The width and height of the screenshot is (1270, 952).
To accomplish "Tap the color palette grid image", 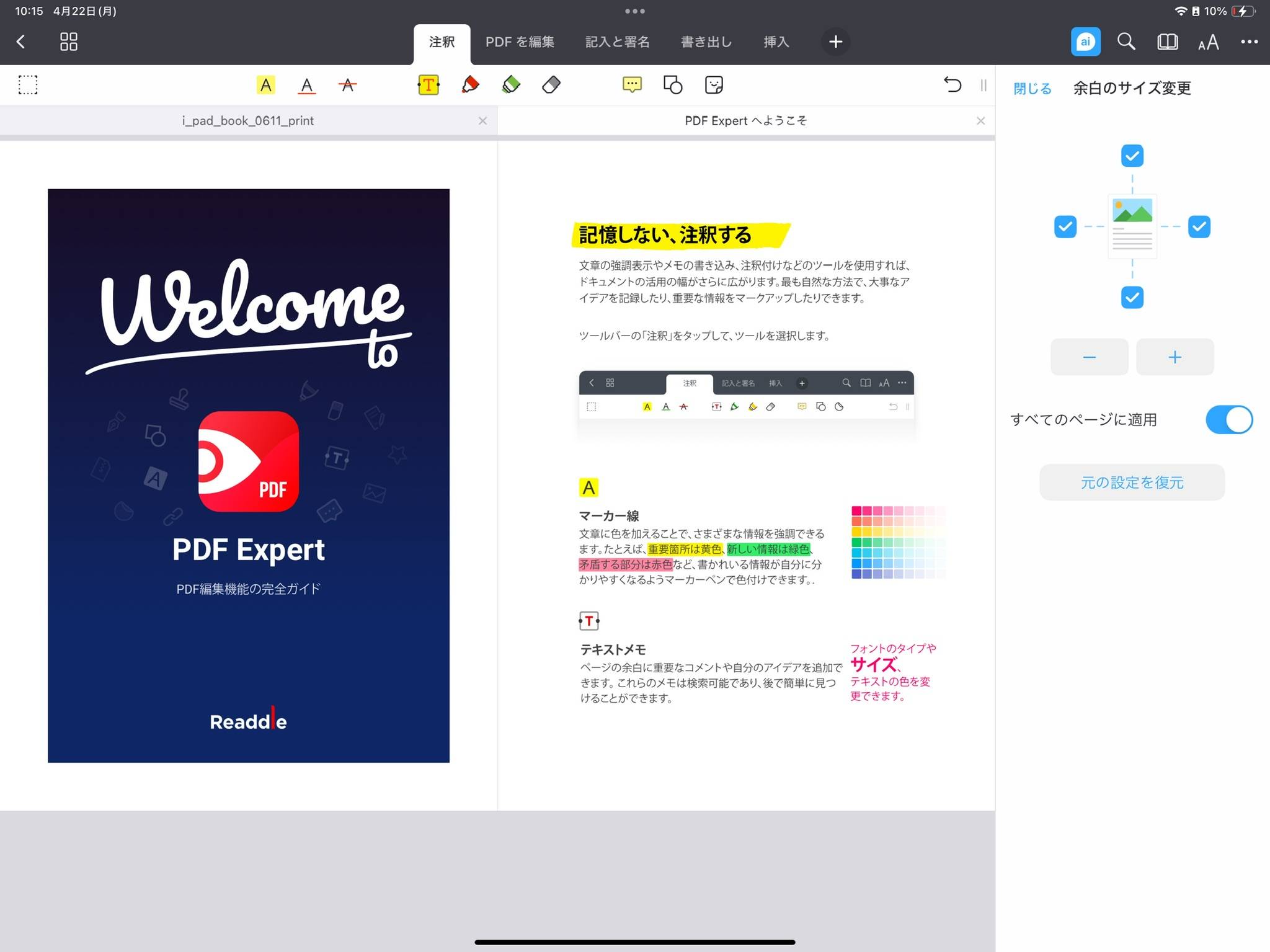I will tap(899, 542).
